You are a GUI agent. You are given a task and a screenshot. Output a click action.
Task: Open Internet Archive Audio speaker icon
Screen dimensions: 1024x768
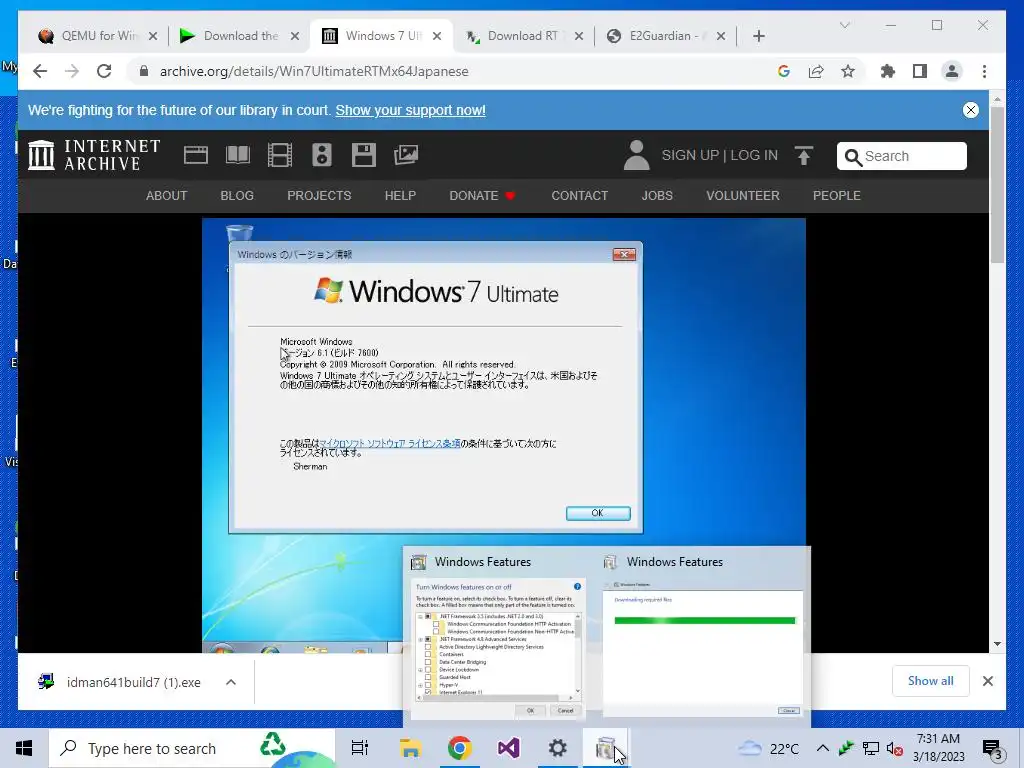pos(322,155)
